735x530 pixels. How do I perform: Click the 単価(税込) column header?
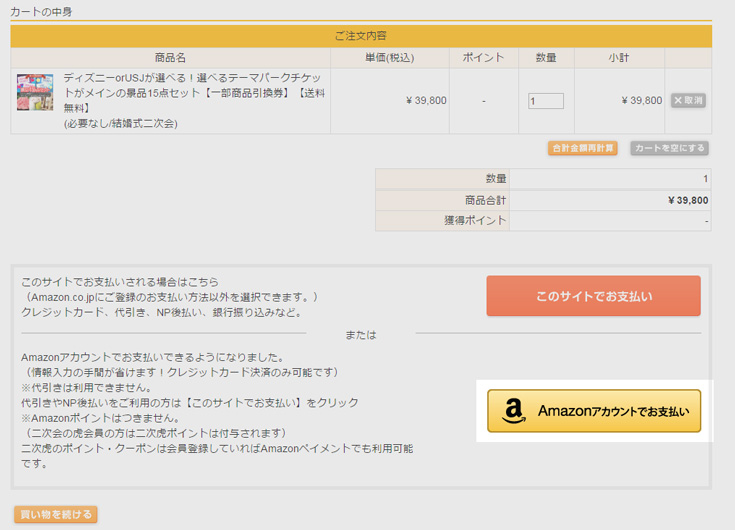coord(389,58)
